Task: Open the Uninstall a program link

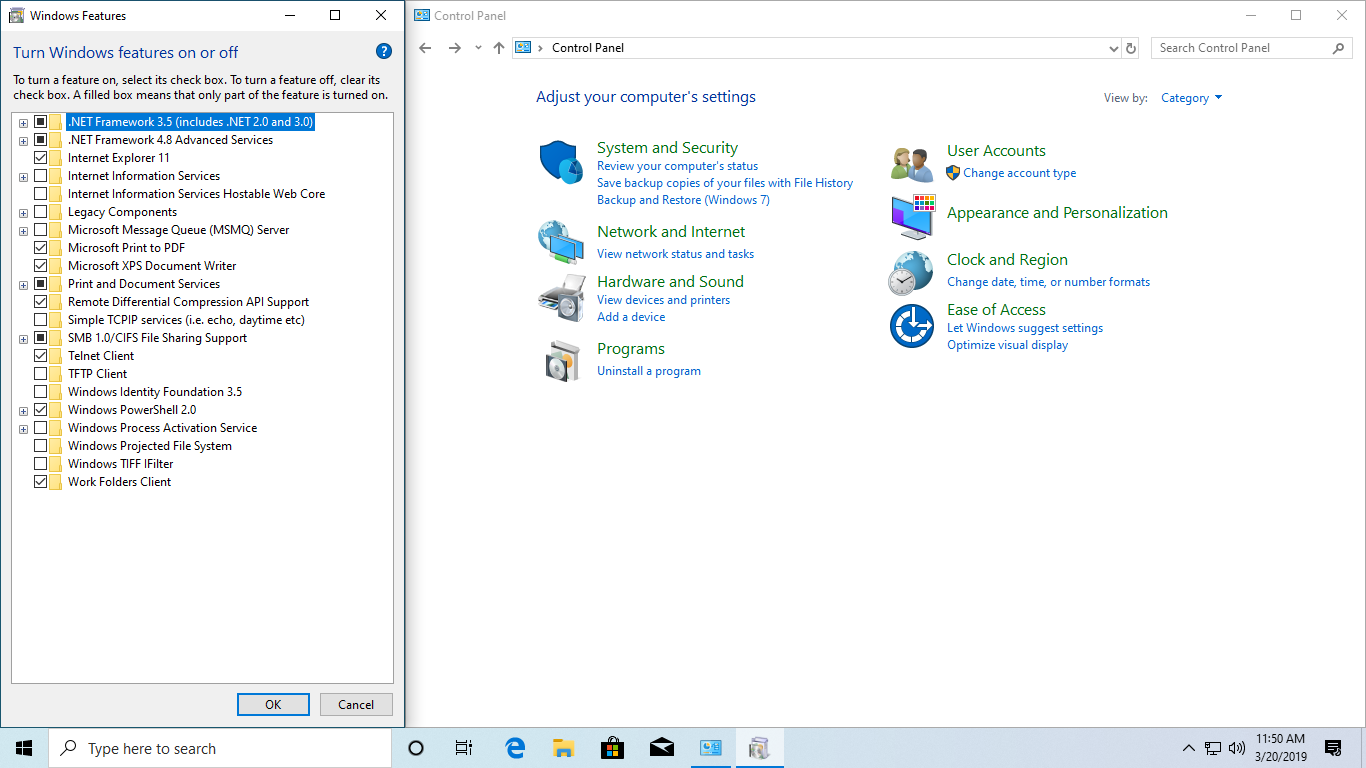Action: coord(649,371)
